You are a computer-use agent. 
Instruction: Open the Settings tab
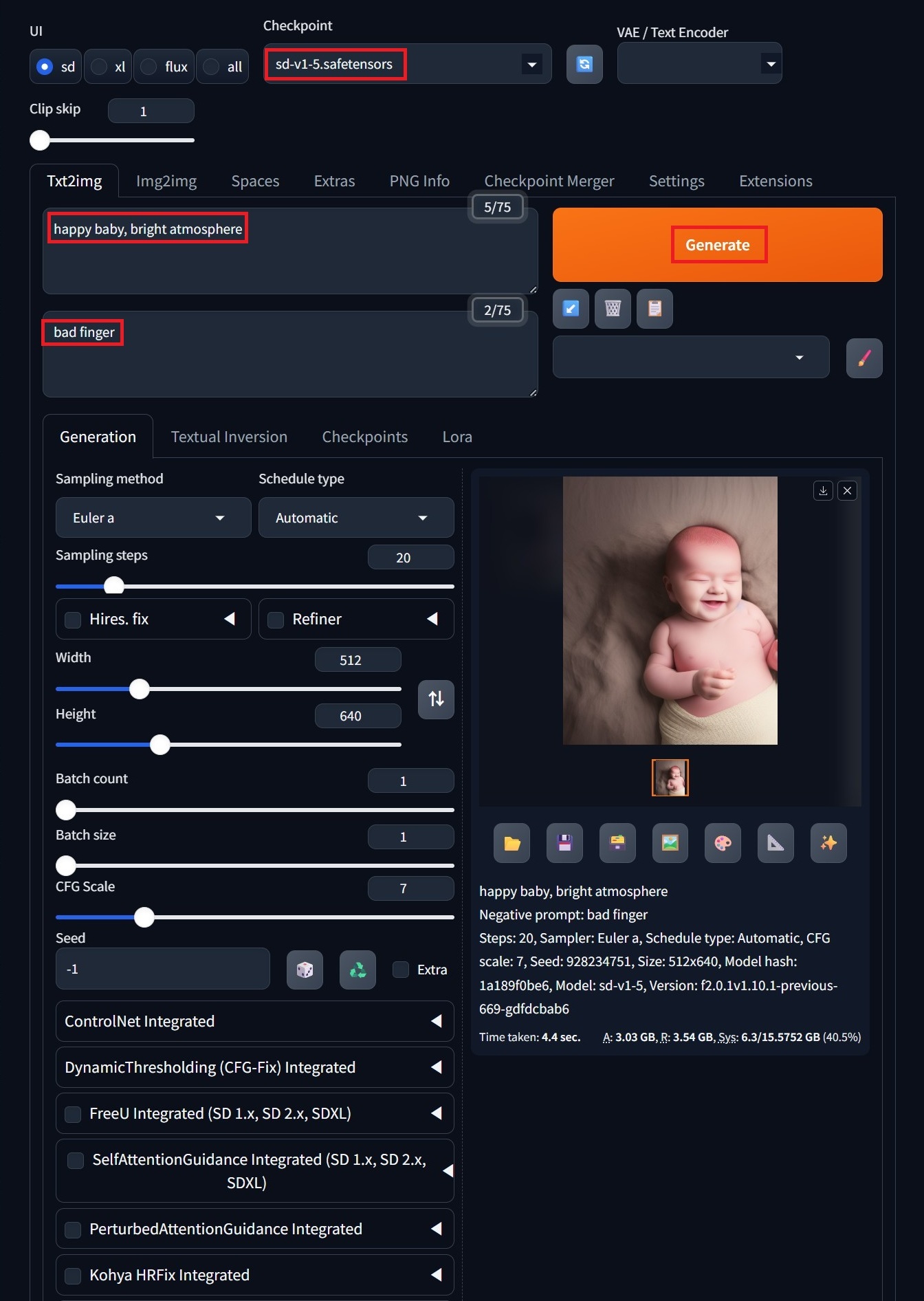click(x=676, y=181)
